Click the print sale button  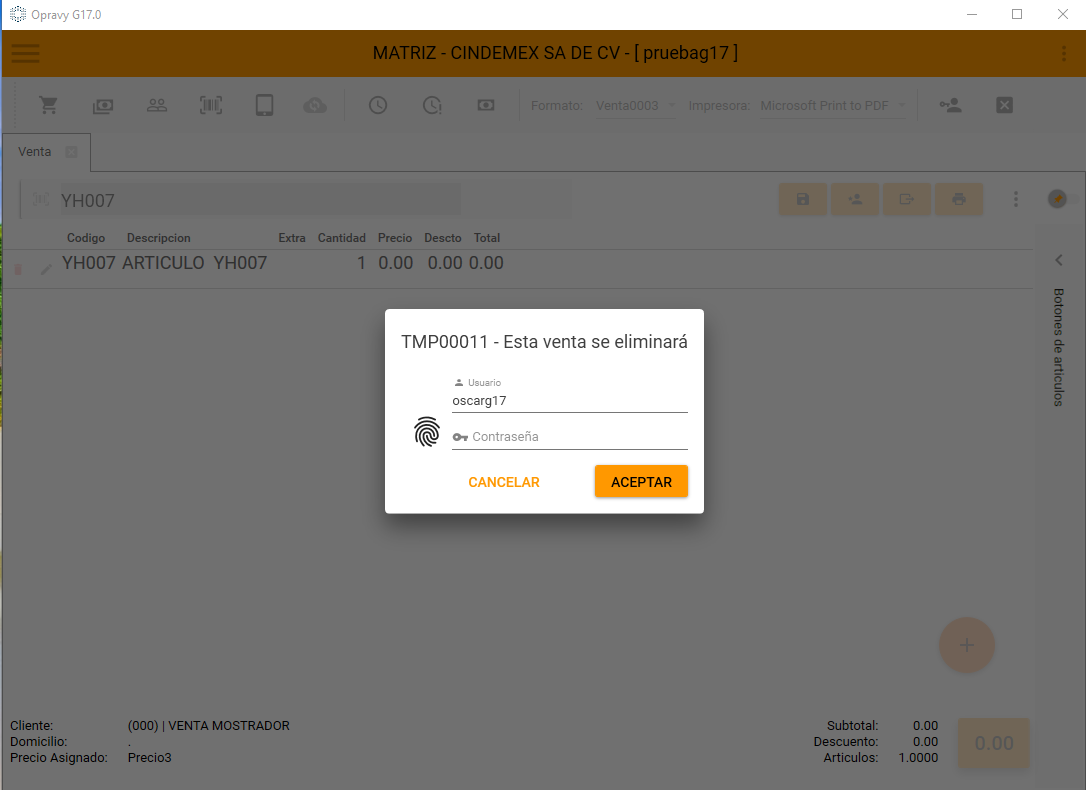959,199
